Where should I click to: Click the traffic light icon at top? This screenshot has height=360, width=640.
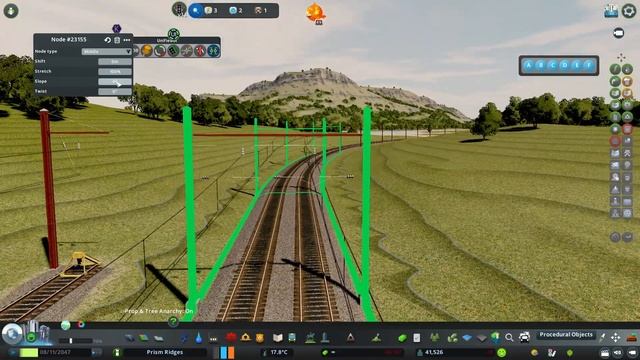click(179, 9)
